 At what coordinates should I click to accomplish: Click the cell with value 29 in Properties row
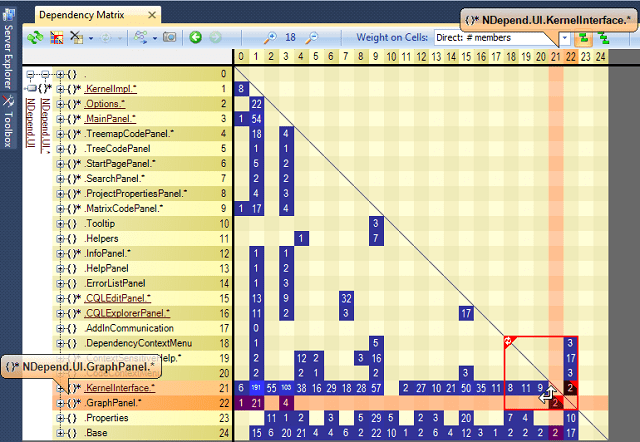(x=376, y=418)
